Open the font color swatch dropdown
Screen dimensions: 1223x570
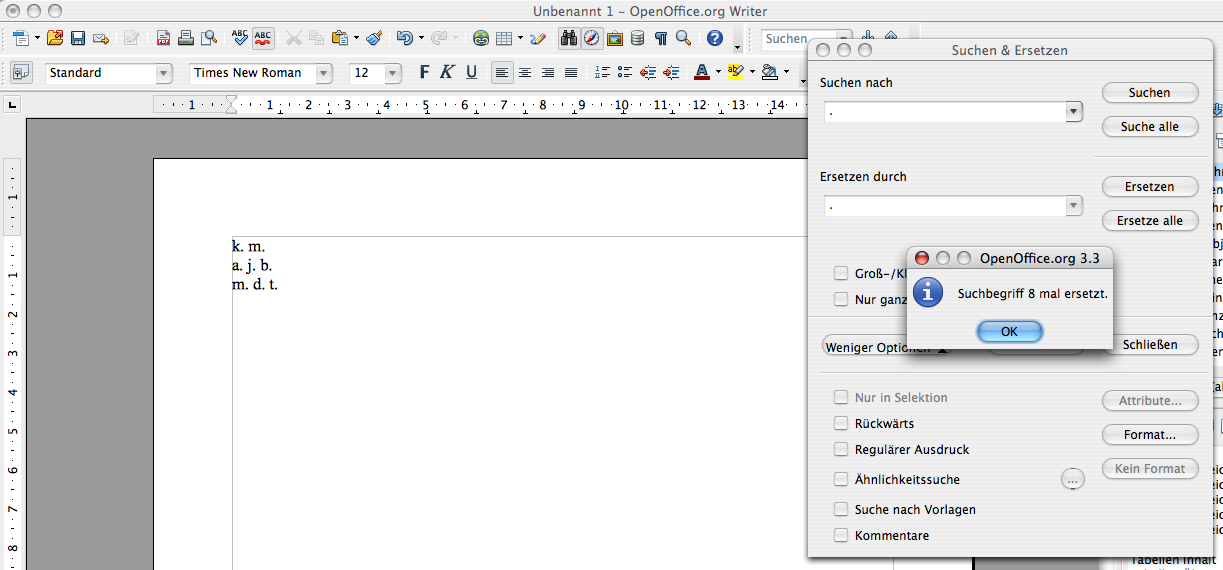[718, 72]
